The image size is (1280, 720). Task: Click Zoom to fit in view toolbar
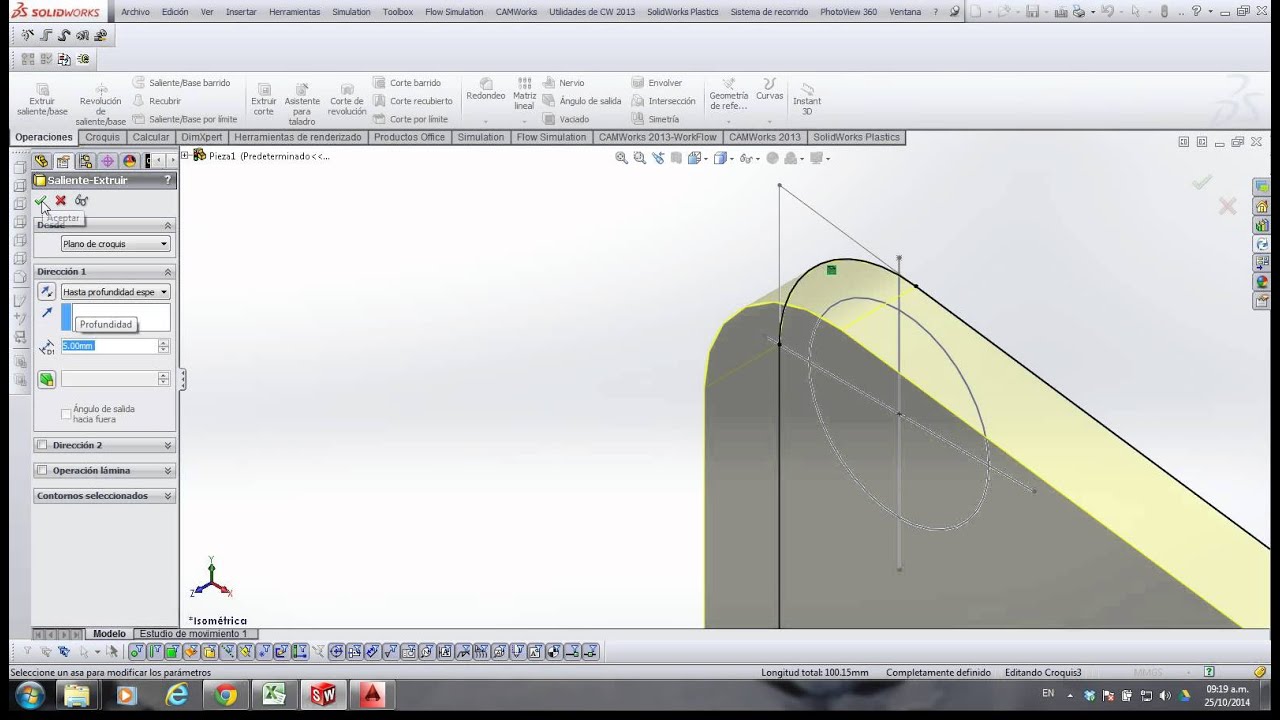(621, 158)
